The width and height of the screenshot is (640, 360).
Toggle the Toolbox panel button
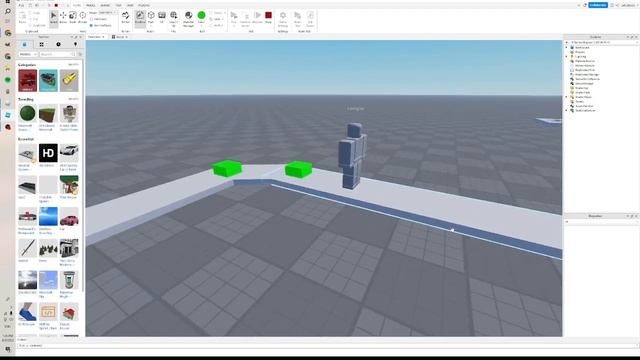(x=140, y=18)
